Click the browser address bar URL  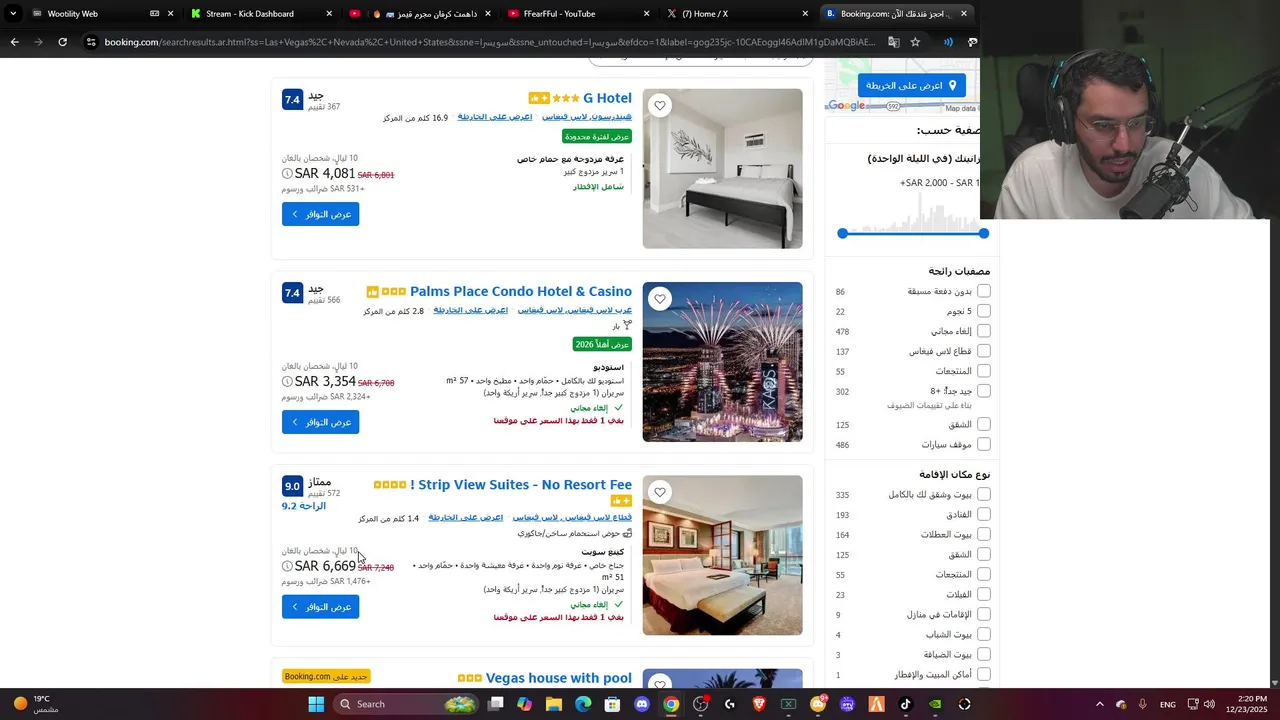(x=490, y=42)
